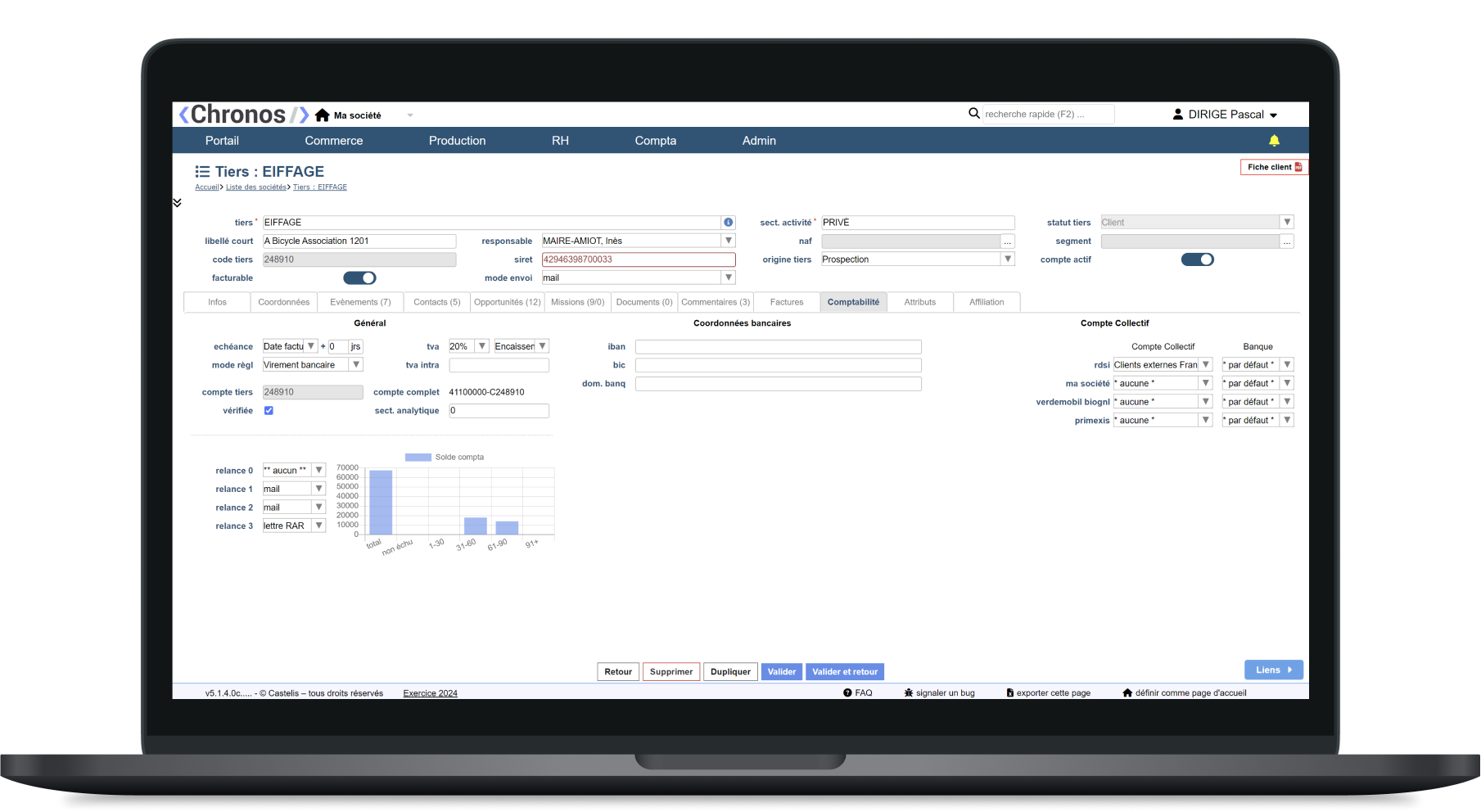Open the echéance Date factu dropdown
The width and height of the screenshot is (1481, 812).
tap(311, 346)
